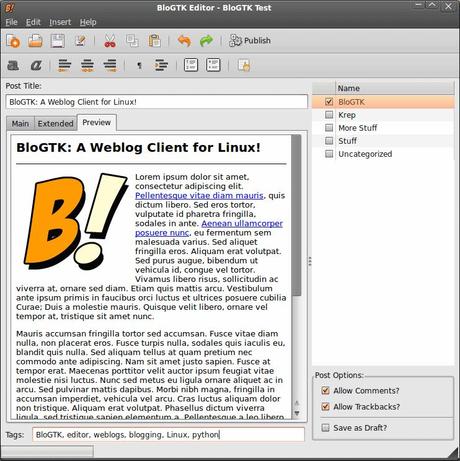Open the Edit menu
Image resolution: width=460 pixels, height=461 pixels.
click(x=33, y=22)
